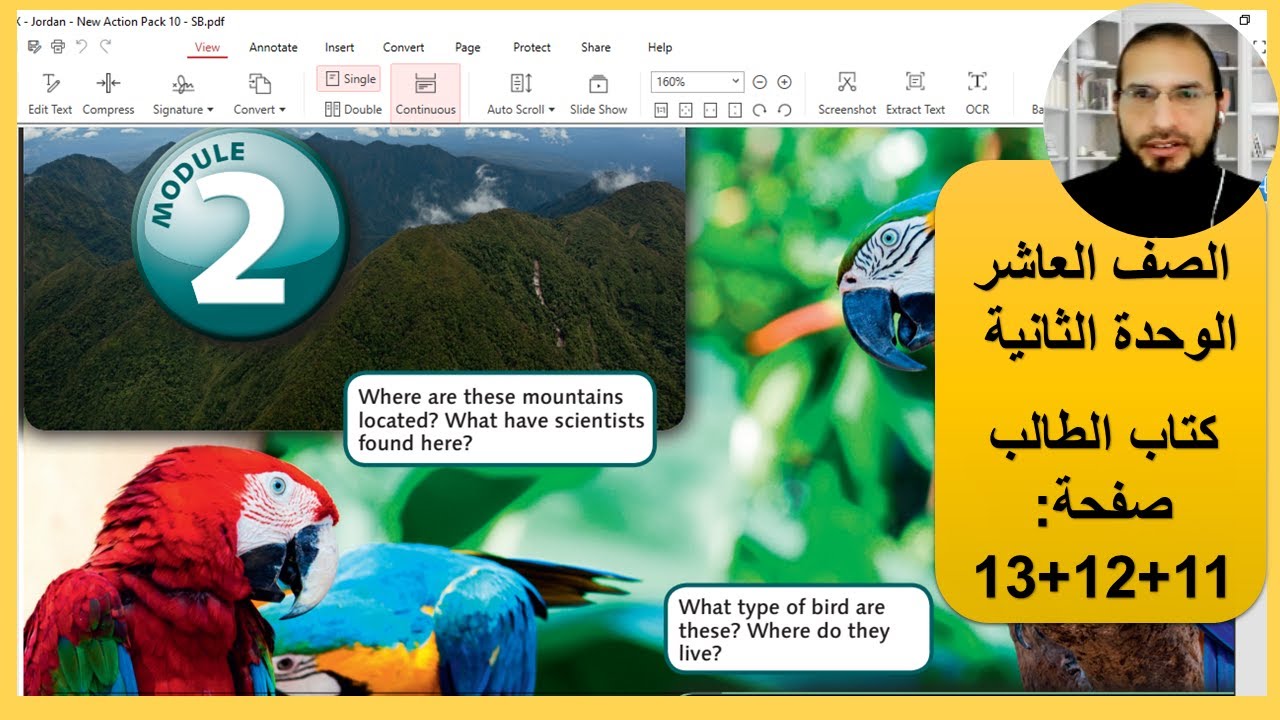The height and width of the screenshot is (720, 1280).
Task: Open the Convert ribbon tab
Action: point(403,47)
